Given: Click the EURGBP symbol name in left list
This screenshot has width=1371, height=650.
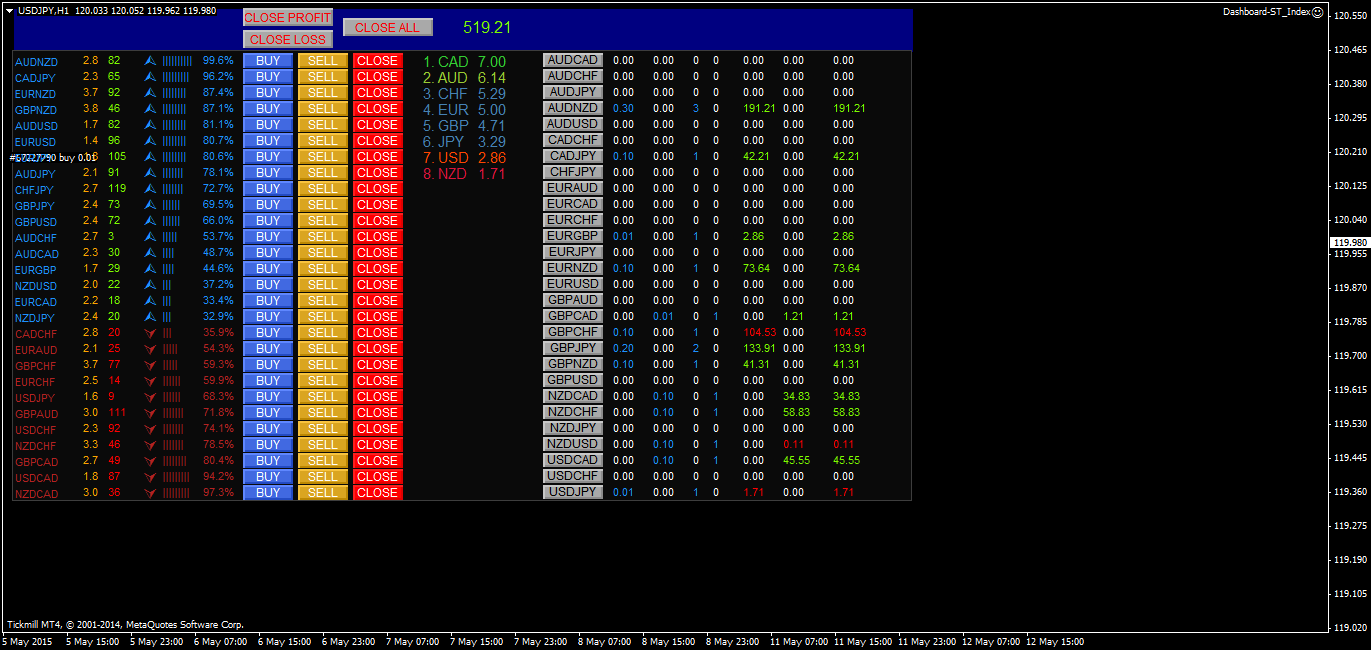Looking at the screenshot, I should 36,270.
